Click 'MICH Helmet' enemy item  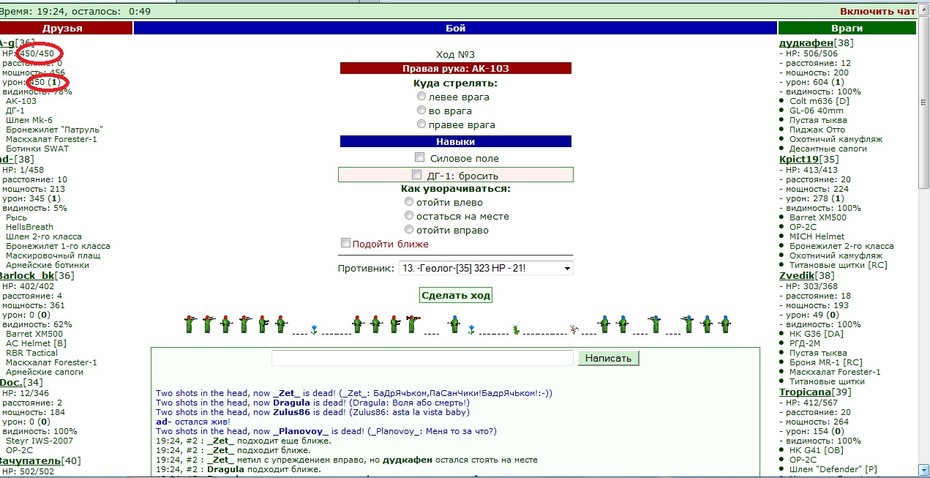pyautogui.click(x=817, y=236)
